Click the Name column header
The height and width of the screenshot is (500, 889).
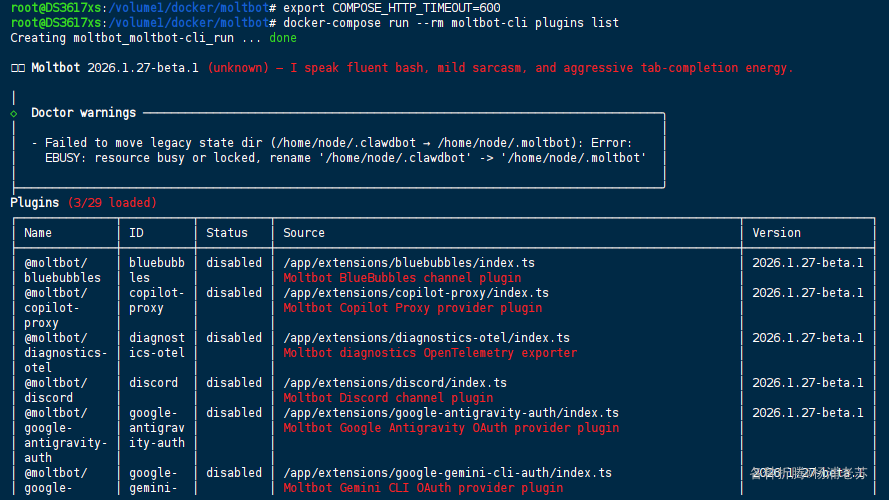[38, 233]
